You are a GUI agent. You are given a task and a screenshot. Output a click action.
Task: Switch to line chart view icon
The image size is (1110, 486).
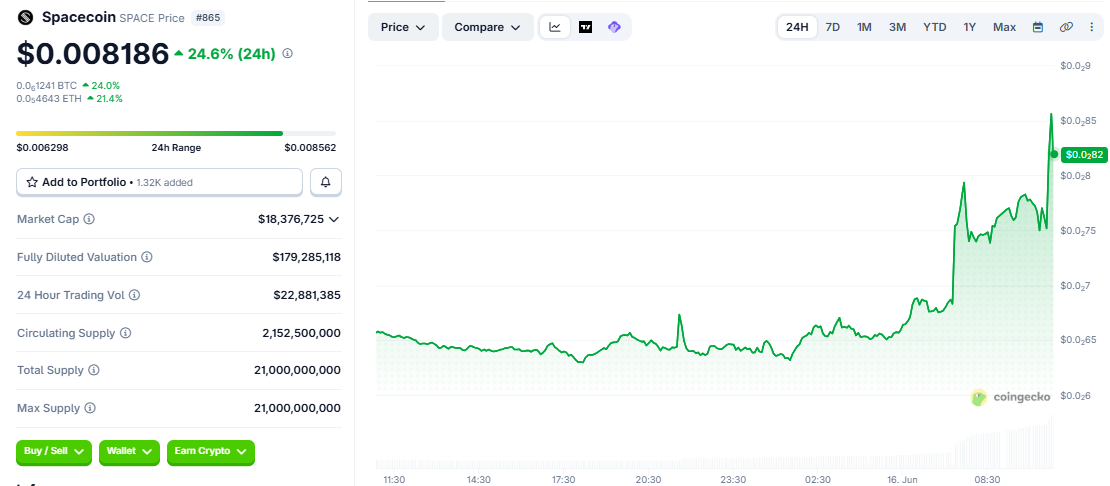[555, 27]
